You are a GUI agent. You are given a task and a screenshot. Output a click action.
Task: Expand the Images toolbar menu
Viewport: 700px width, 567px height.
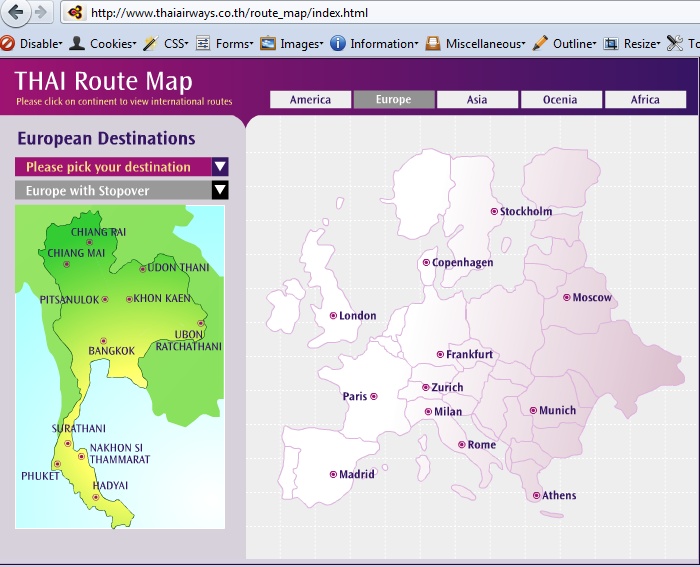(x=321, y=44)
